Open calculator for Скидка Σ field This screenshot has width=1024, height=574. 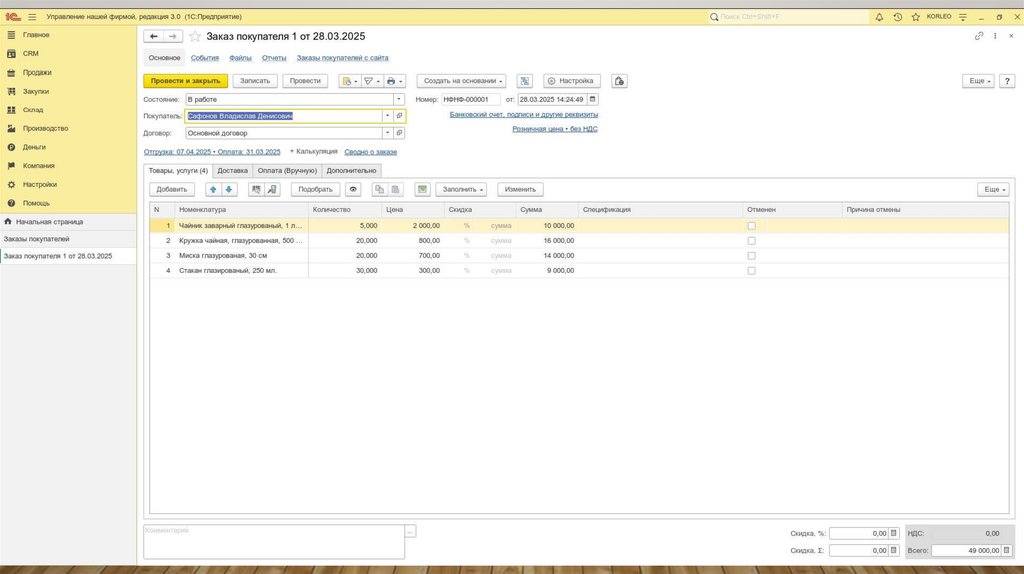coord(893,550)
